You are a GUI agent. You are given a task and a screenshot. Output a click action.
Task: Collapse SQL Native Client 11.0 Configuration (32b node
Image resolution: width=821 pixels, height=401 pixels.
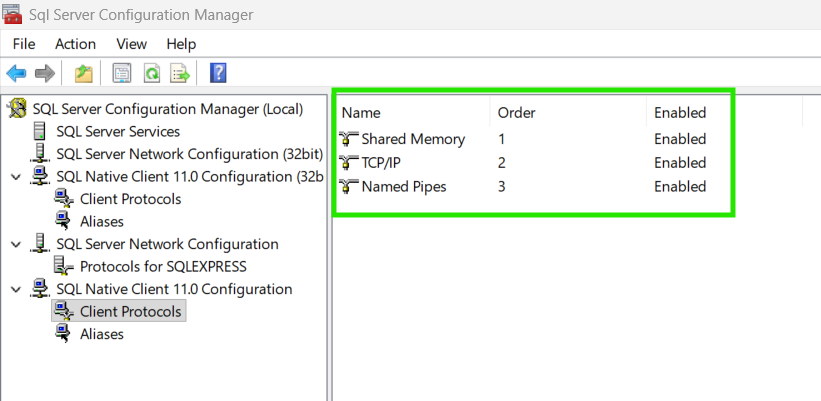pyautogui.click(x=16, y=177)
